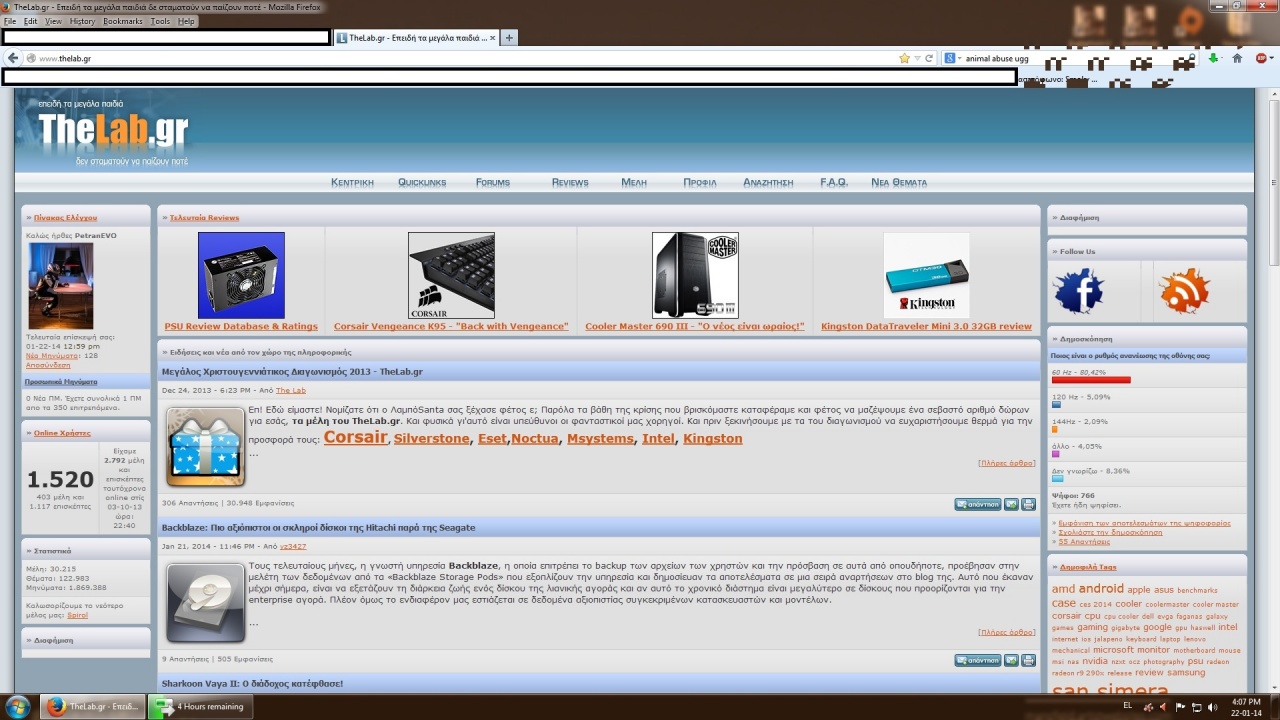Bookmark this page with the star icon

click(x=904, y=58)
